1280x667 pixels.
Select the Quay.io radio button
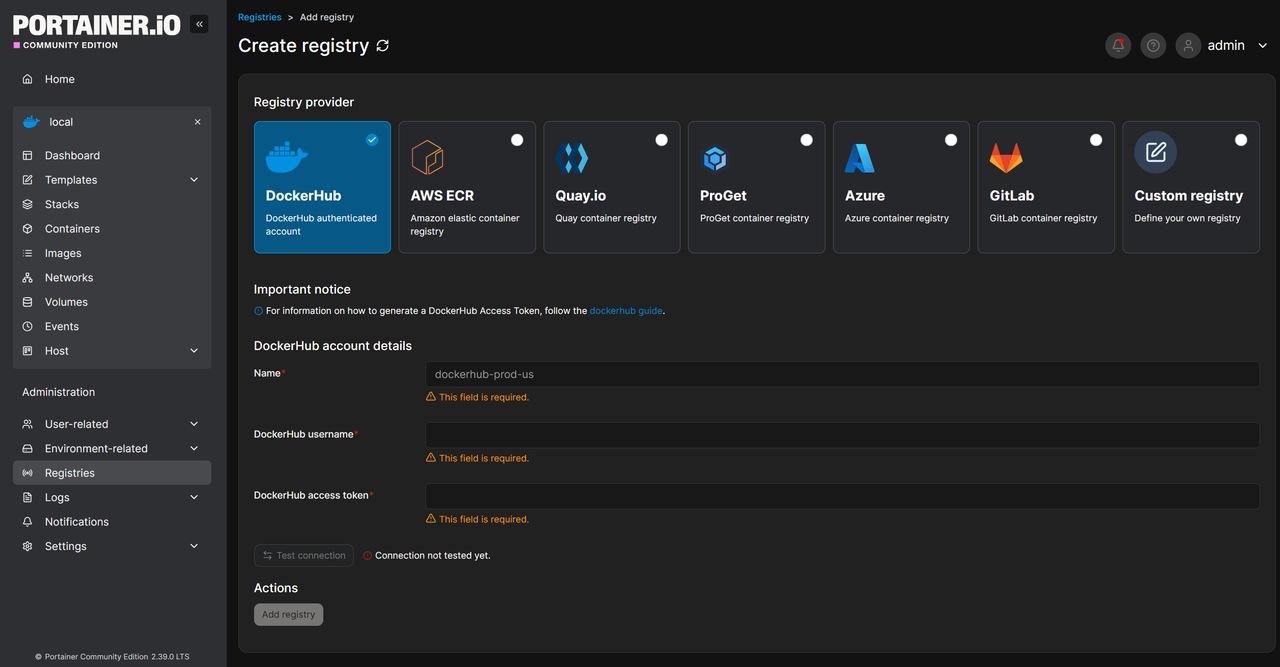pyautogui.click(x=661, y=140)
